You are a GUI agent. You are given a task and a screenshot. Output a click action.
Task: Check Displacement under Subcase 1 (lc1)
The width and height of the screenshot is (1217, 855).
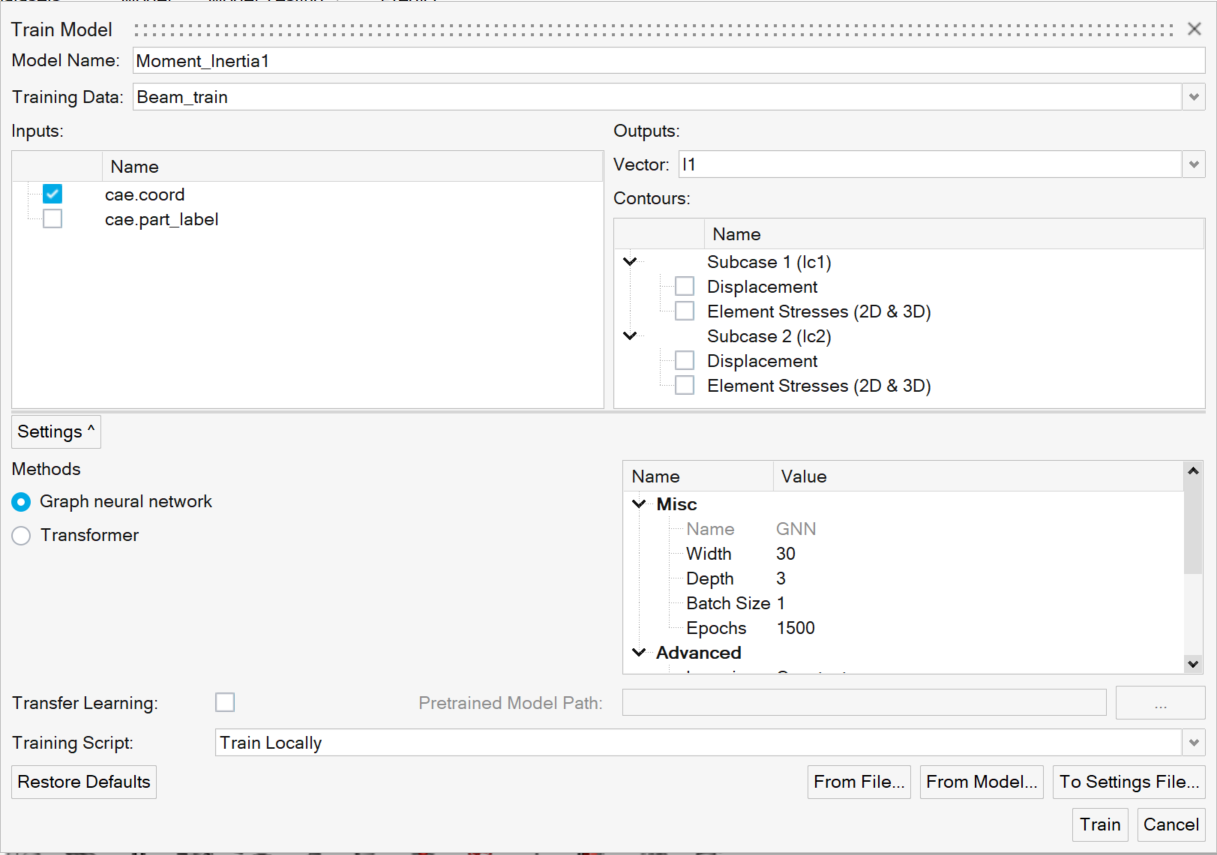point(684,285)
